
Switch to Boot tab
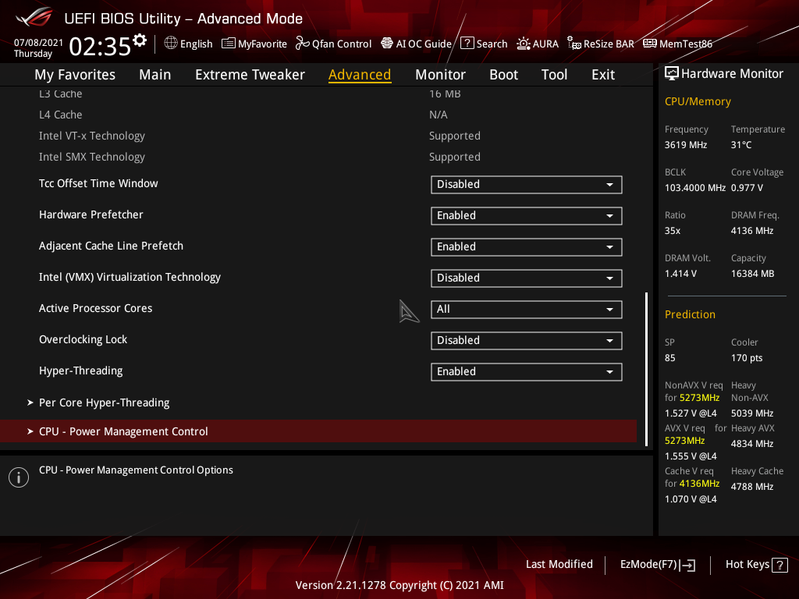pos(503,75)
